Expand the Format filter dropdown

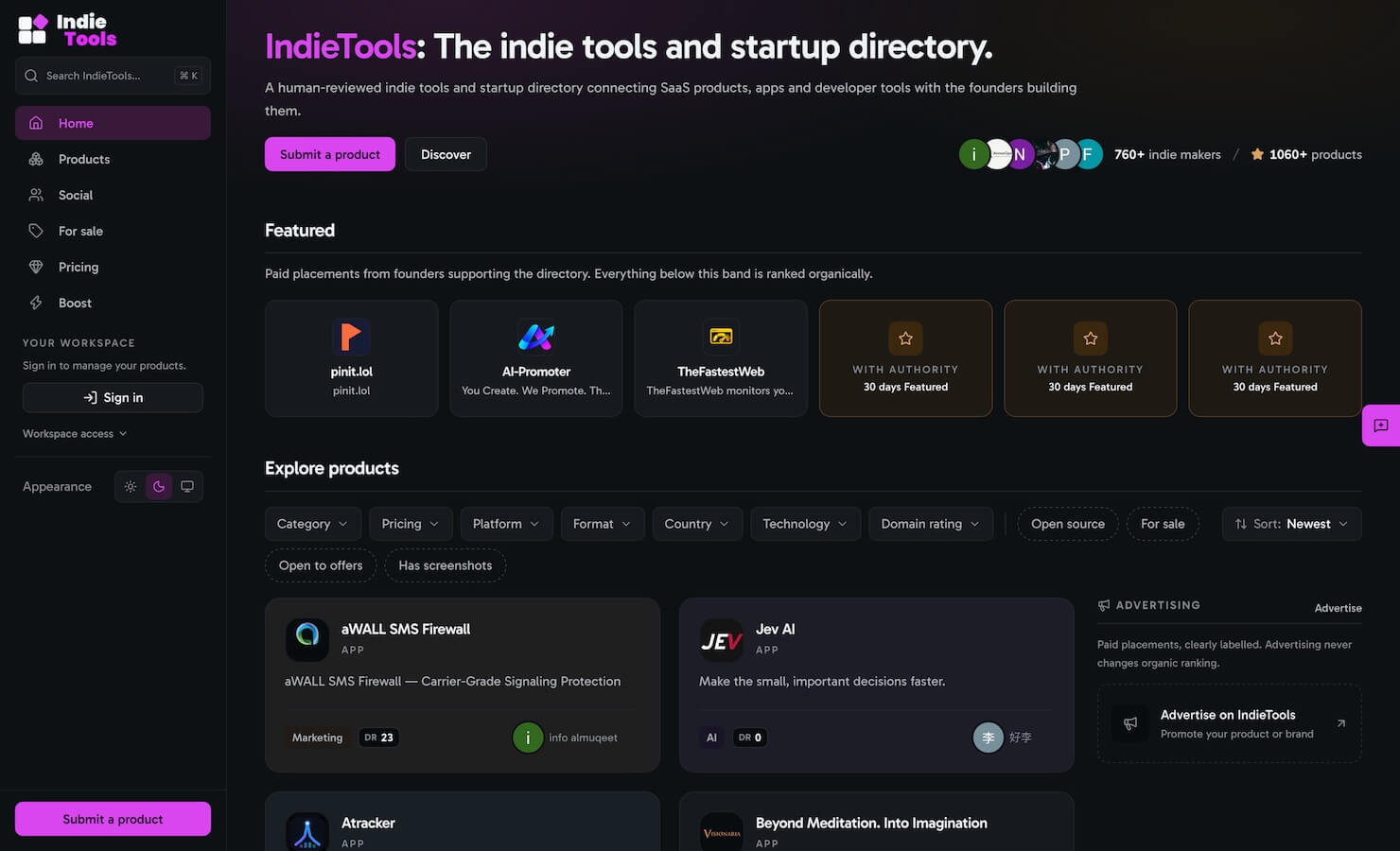pyautogui.click(x=603, y=524)
